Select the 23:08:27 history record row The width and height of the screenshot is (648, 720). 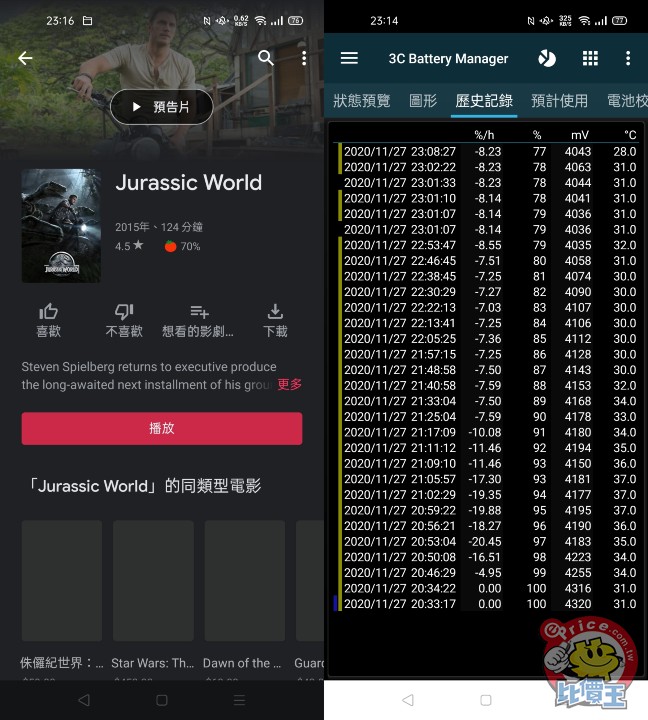[x=486, y=151]
